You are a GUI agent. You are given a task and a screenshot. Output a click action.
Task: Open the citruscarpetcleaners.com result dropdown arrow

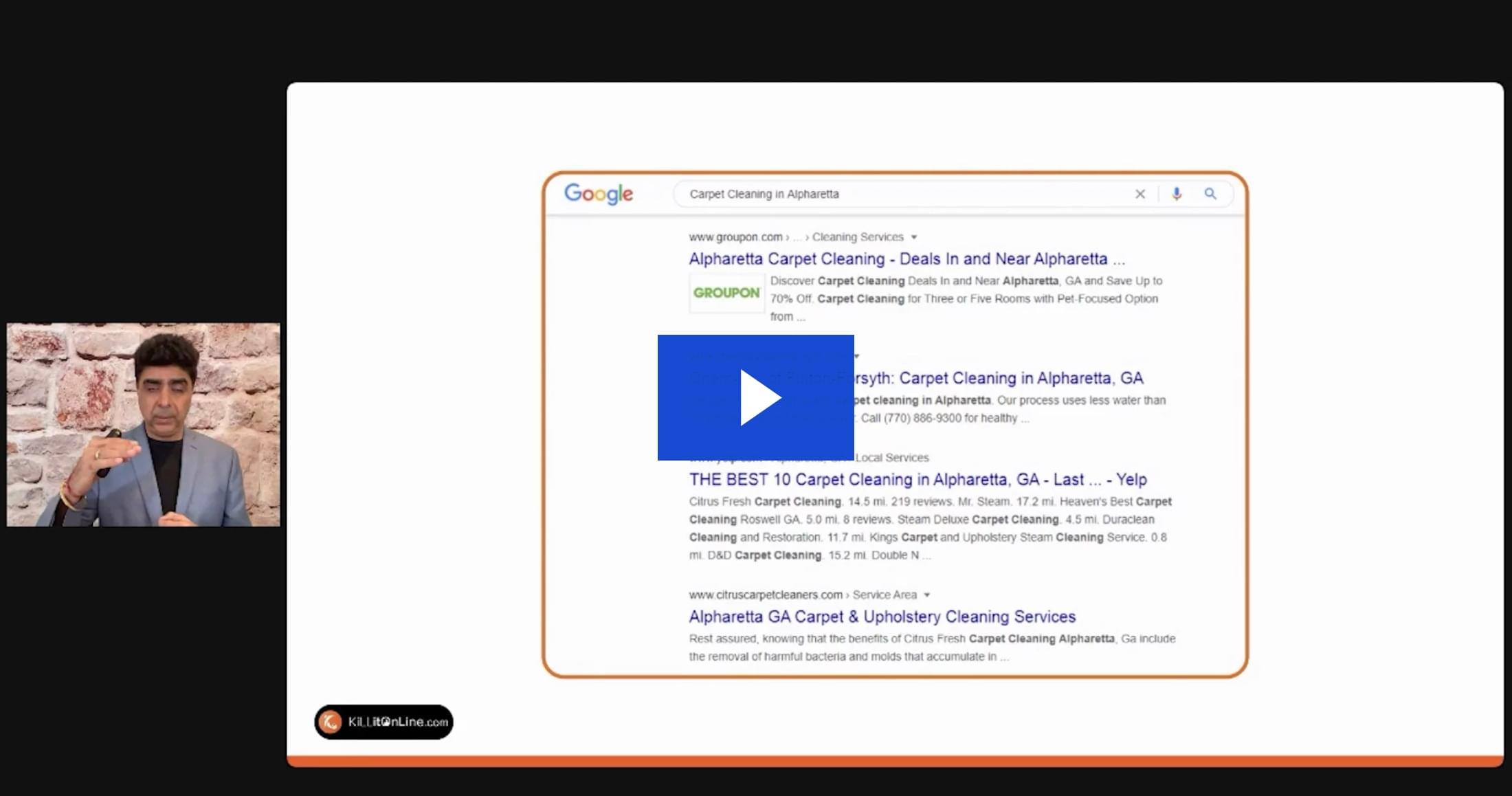pyautogui.click(x=927, y=595)
